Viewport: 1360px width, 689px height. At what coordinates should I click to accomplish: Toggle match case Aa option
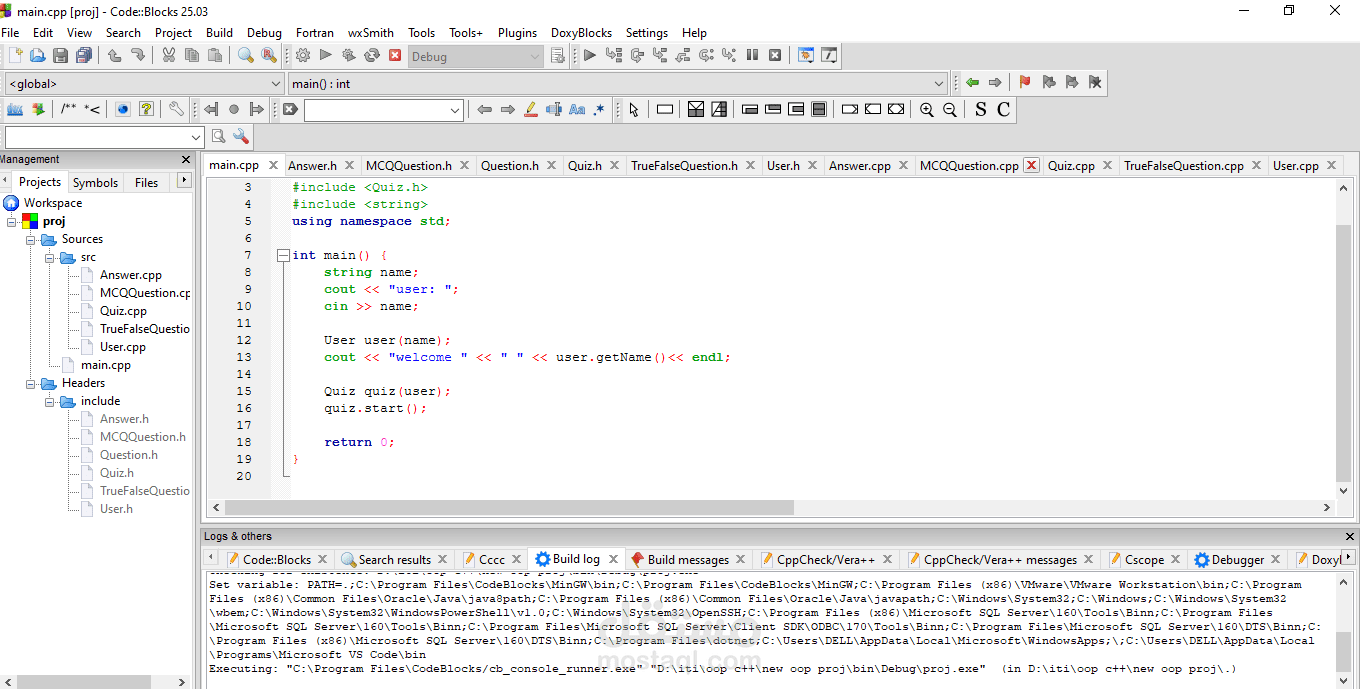(577, 110)
